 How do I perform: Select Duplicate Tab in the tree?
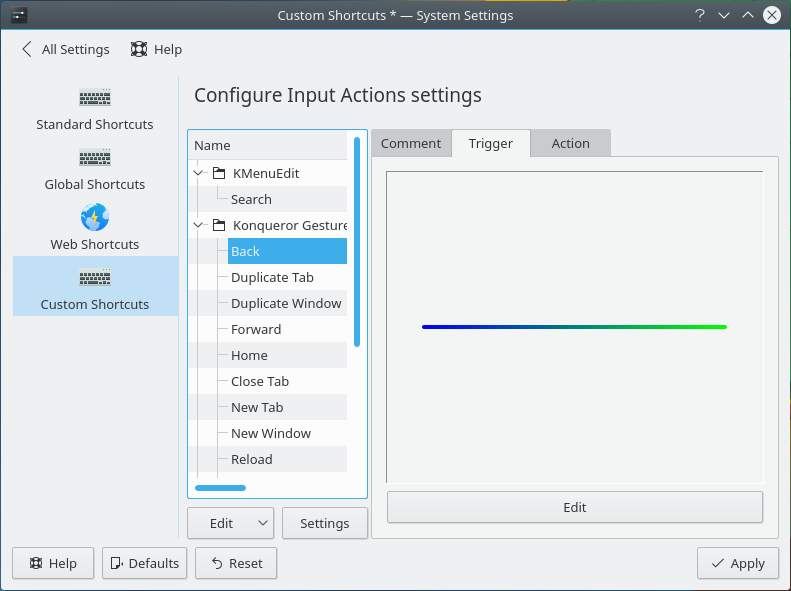(x=272, y=277)
